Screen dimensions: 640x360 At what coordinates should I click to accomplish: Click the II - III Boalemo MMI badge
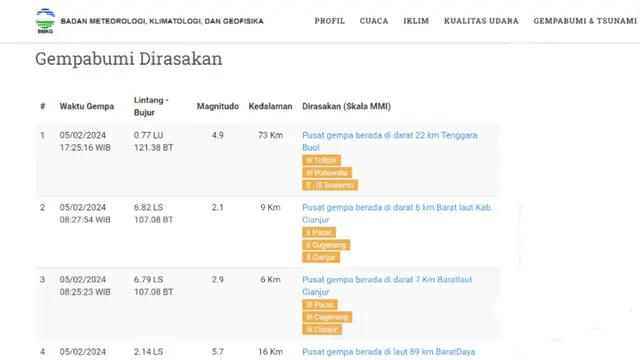coord(330,185)
